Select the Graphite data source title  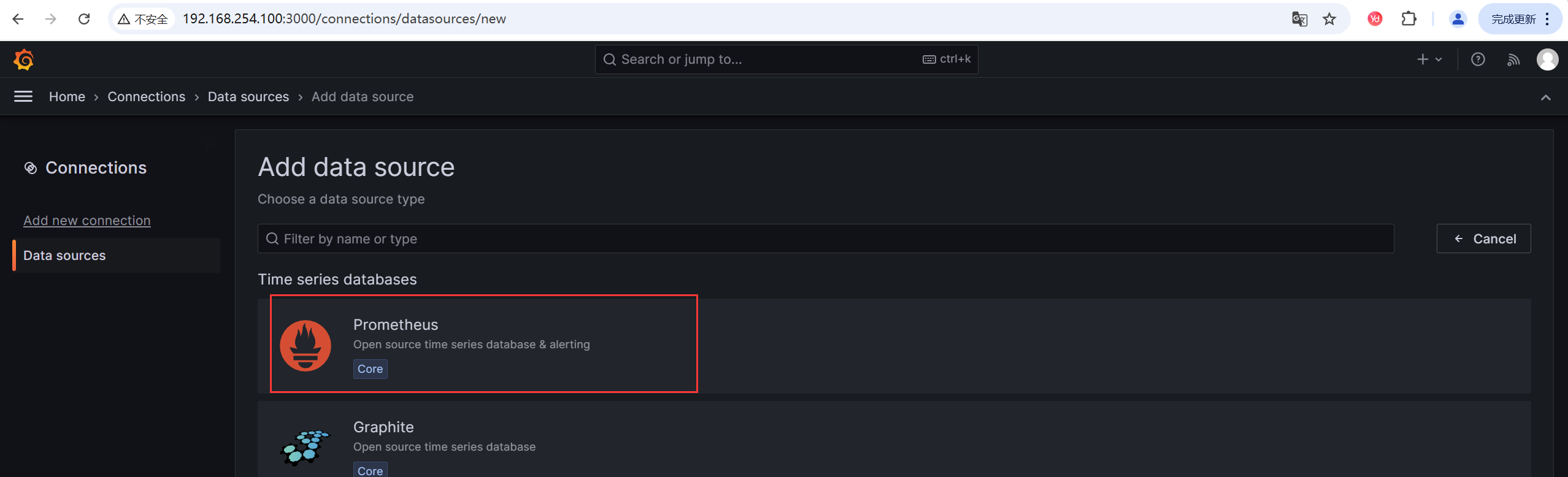click(x=383, y=427)
